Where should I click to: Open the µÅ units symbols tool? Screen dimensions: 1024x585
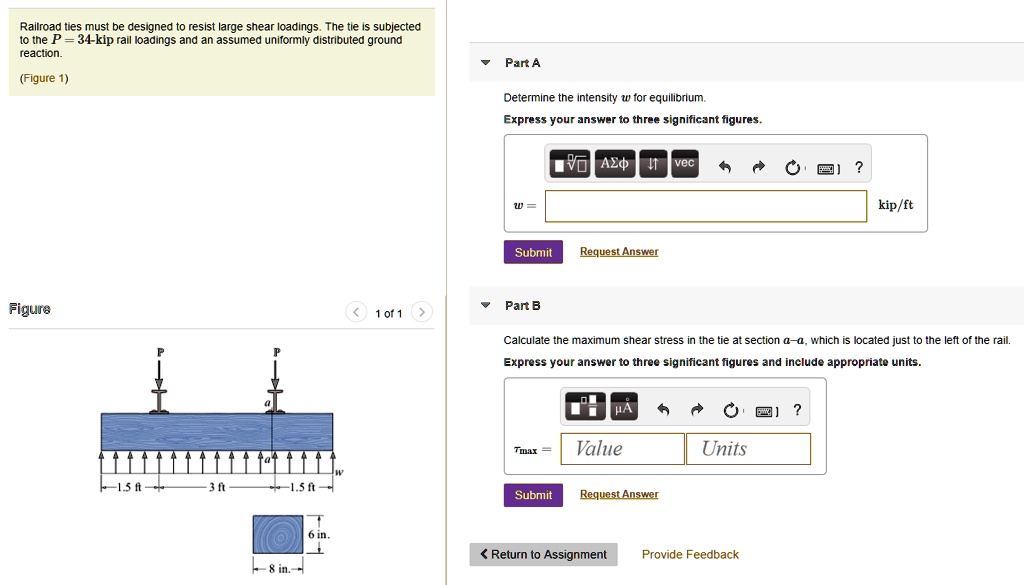pyautogui.click(x=624, y=407)
